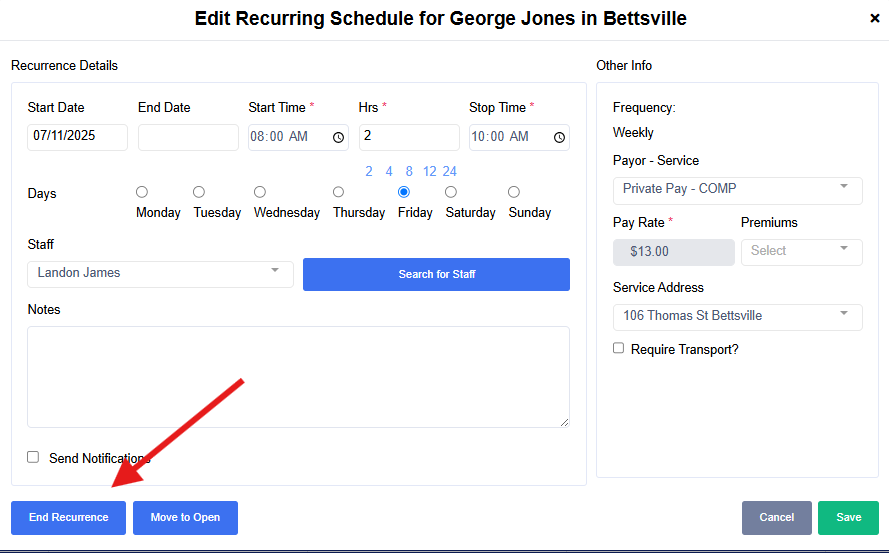Pick the 12 hours shortcut link

429,171
